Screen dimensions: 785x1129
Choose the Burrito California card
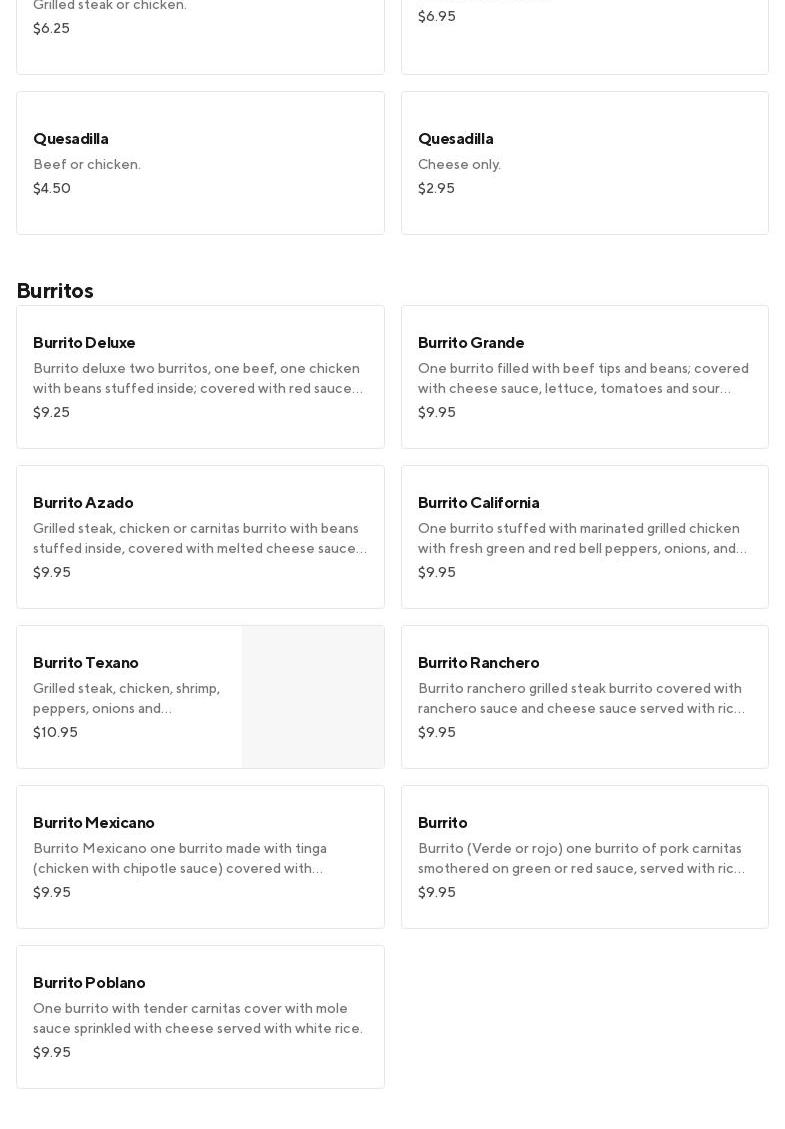point(585,536)
